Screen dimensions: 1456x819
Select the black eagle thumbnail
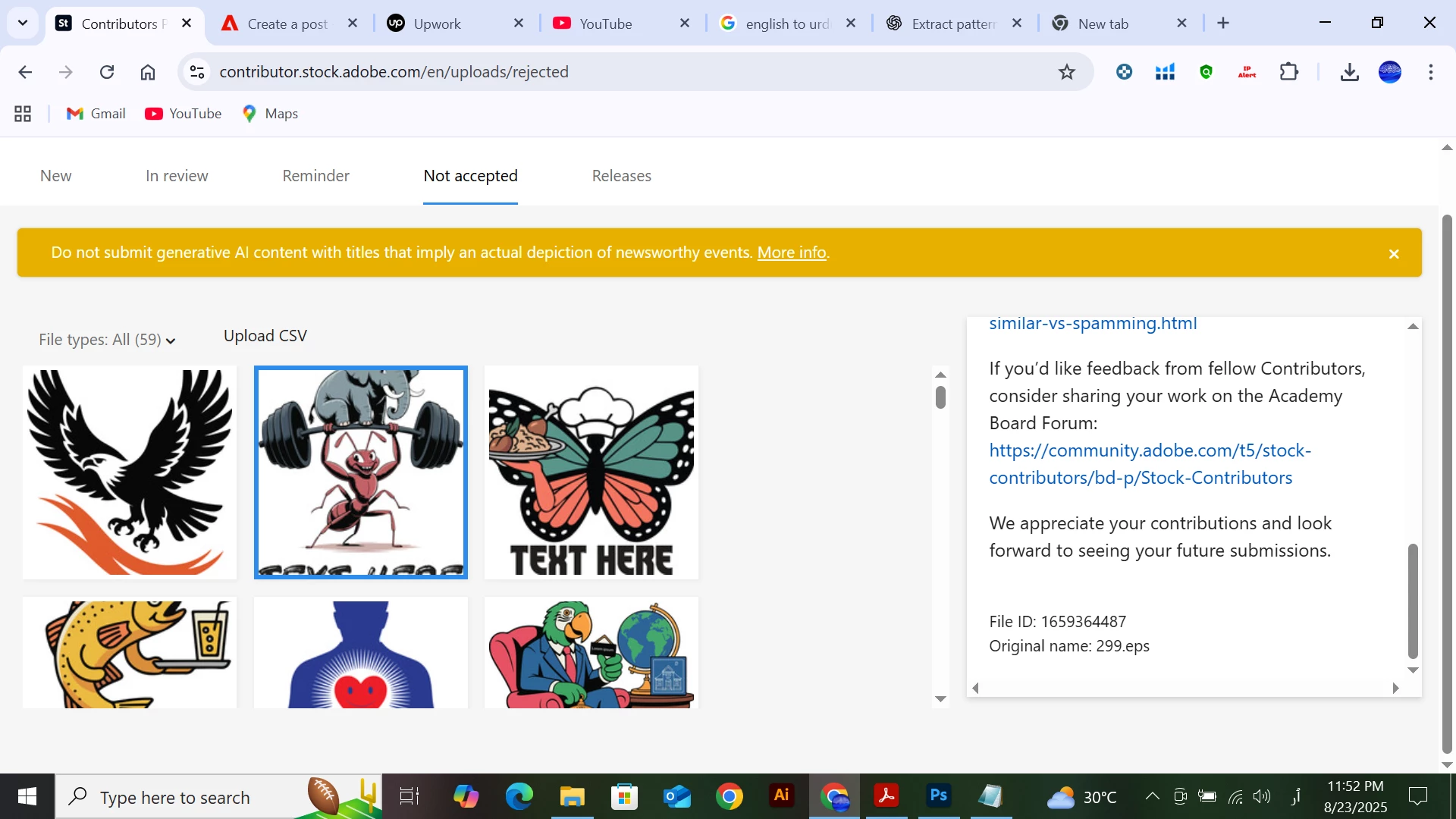(130, 472)
